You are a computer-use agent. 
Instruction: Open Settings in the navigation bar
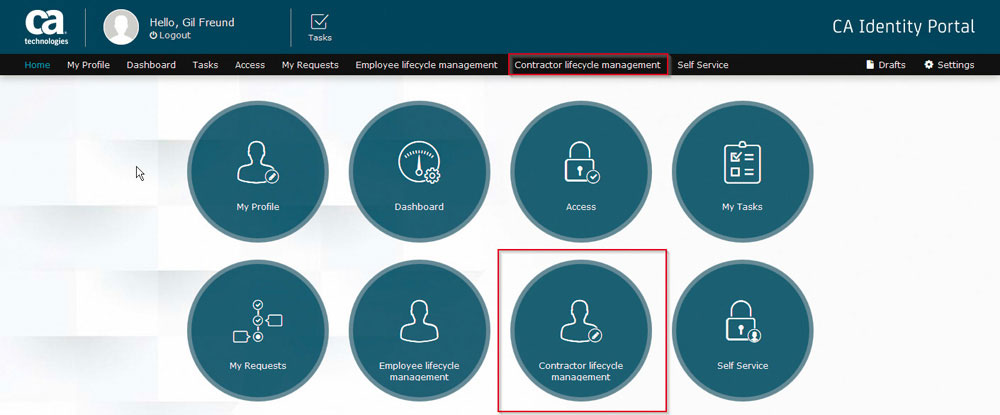point(949,65)
